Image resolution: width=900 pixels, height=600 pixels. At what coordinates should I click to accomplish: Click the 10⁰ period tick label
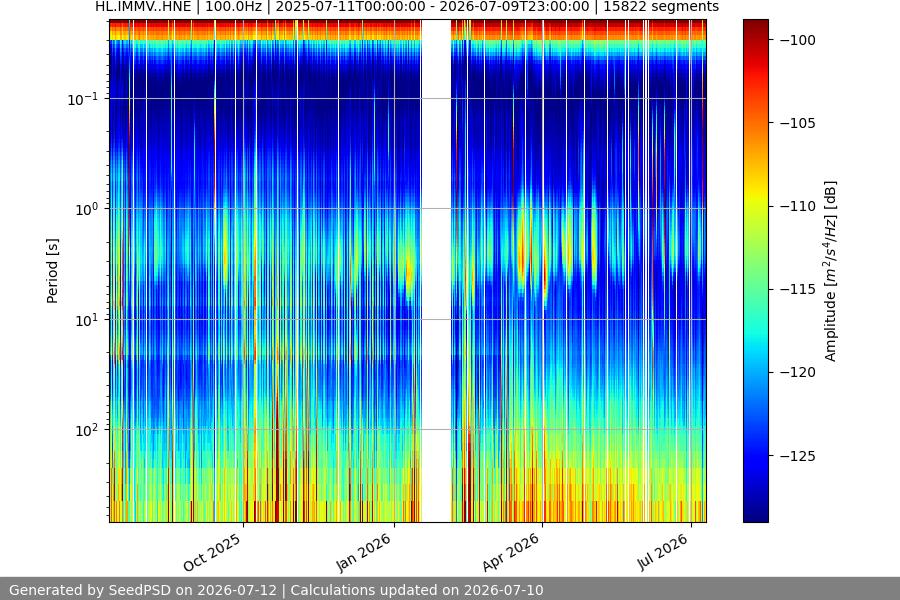click(x=87, y=209)
